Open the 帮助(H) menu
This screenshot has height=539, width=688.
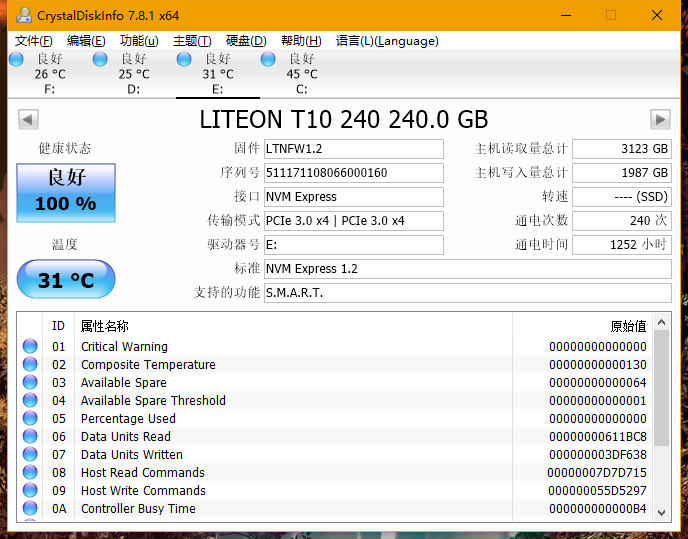point(301,41)
